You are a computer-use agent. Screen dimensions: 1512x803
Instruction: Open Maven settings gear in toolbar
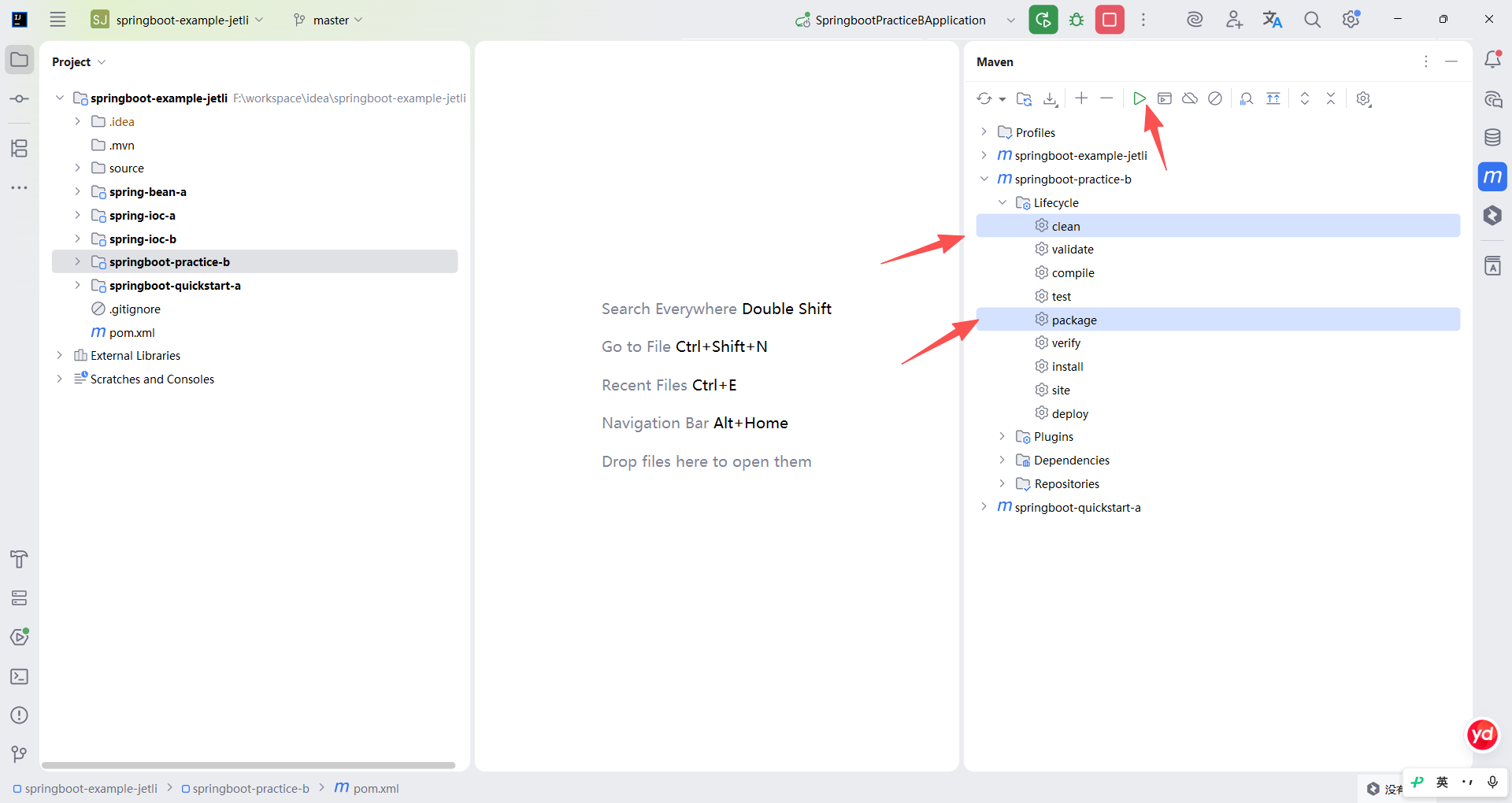[1364, 98]
